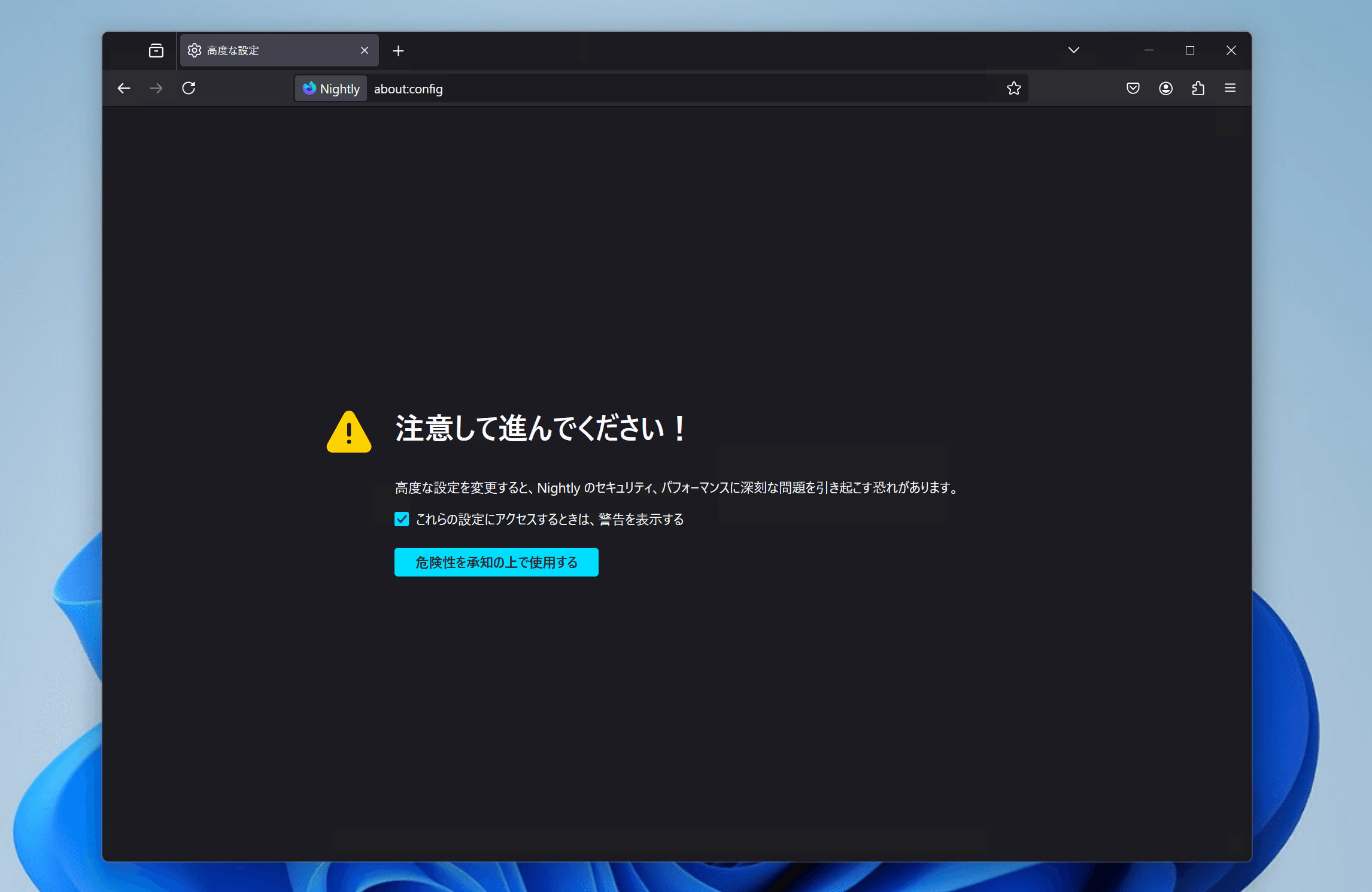1372x892 pixels.
Task: Go back to previous page
Action: tap(124, 89)
